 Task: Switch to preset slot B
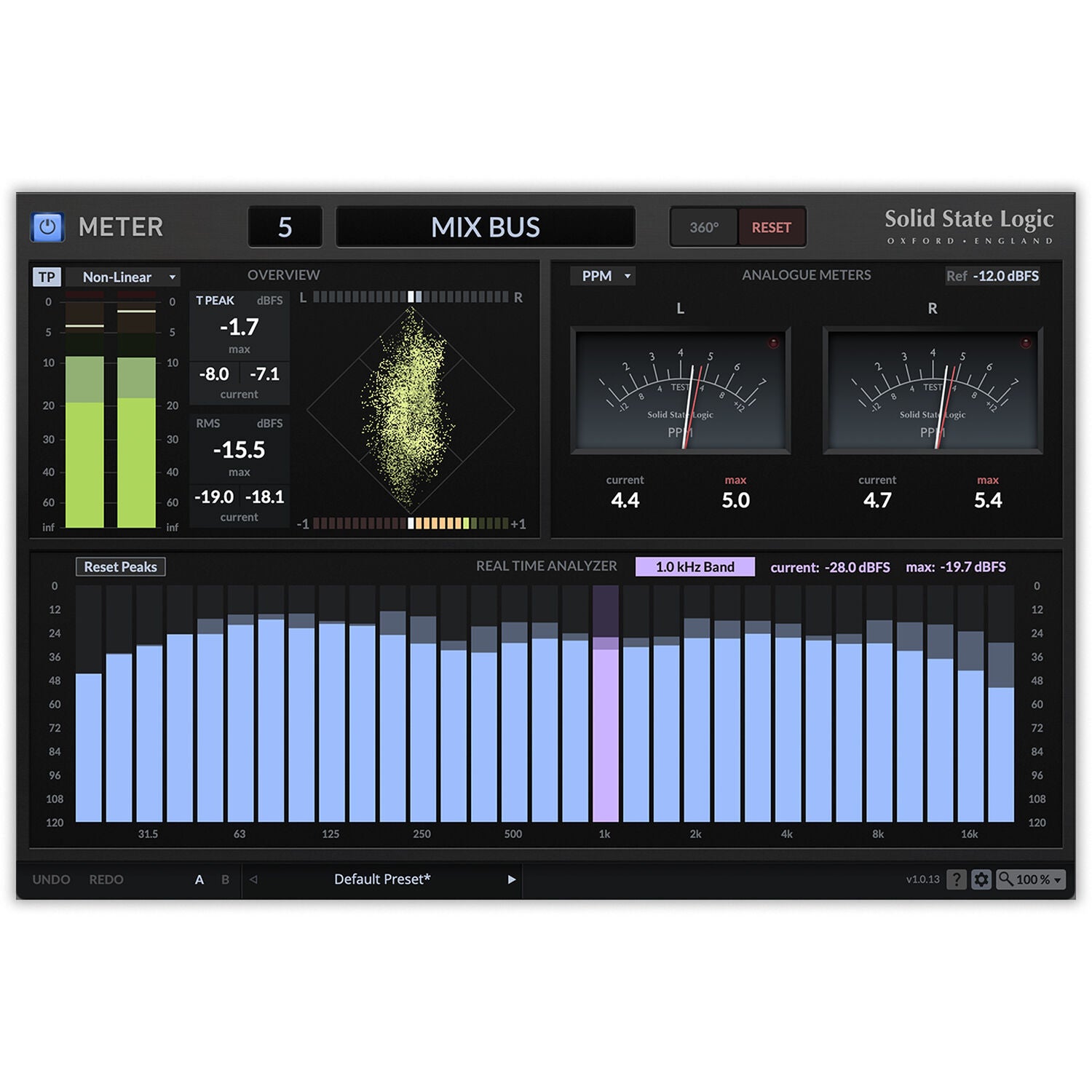[225, 879]
